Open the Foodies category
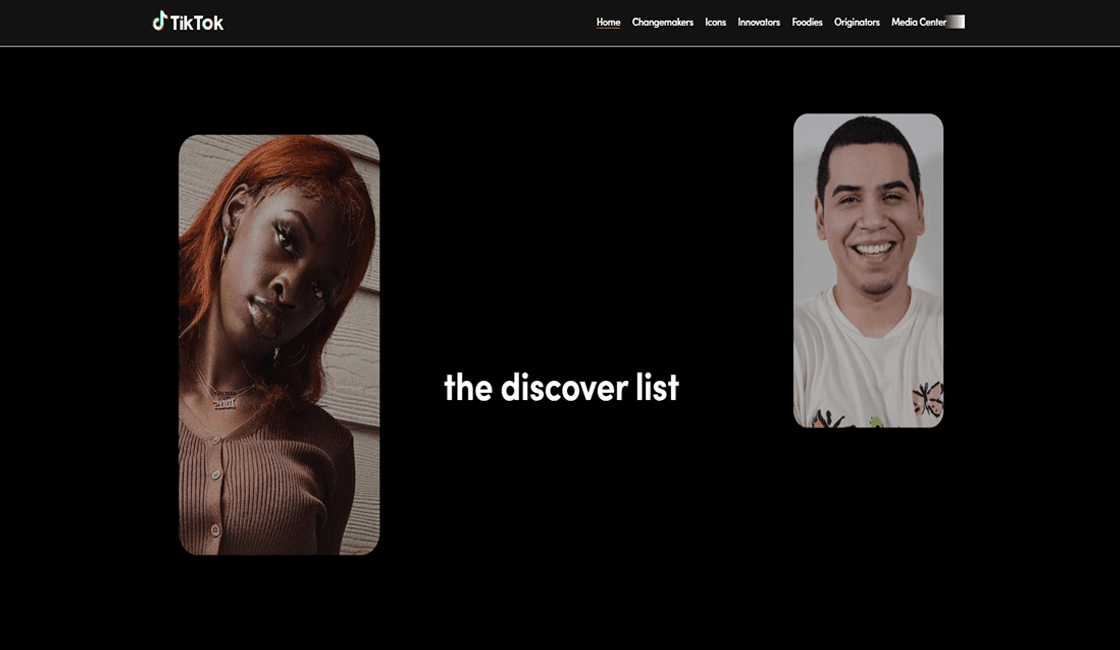 click(x=807, y=22)
